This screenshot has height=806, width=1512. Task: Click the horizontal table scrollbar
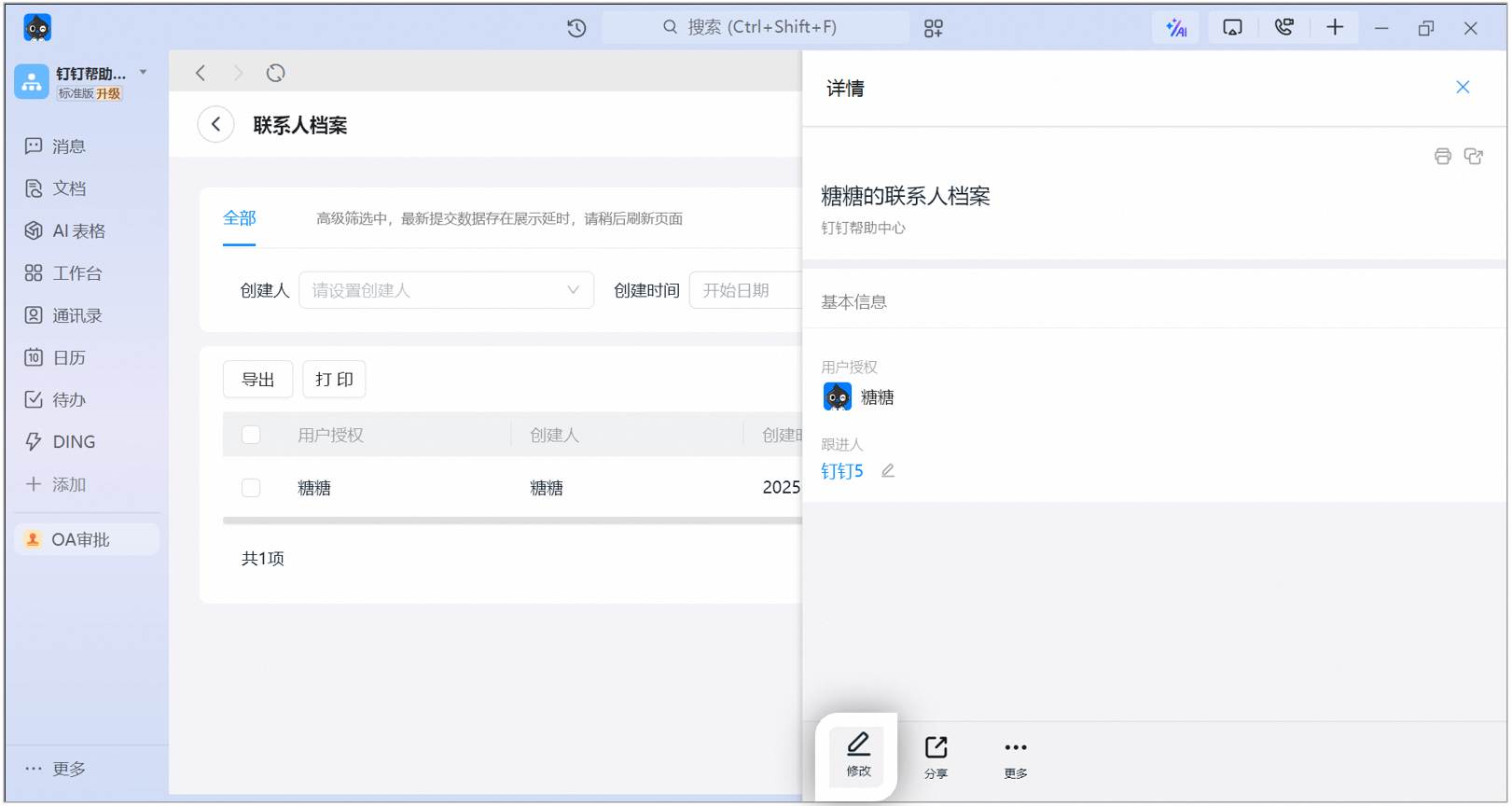coord(512,521)
